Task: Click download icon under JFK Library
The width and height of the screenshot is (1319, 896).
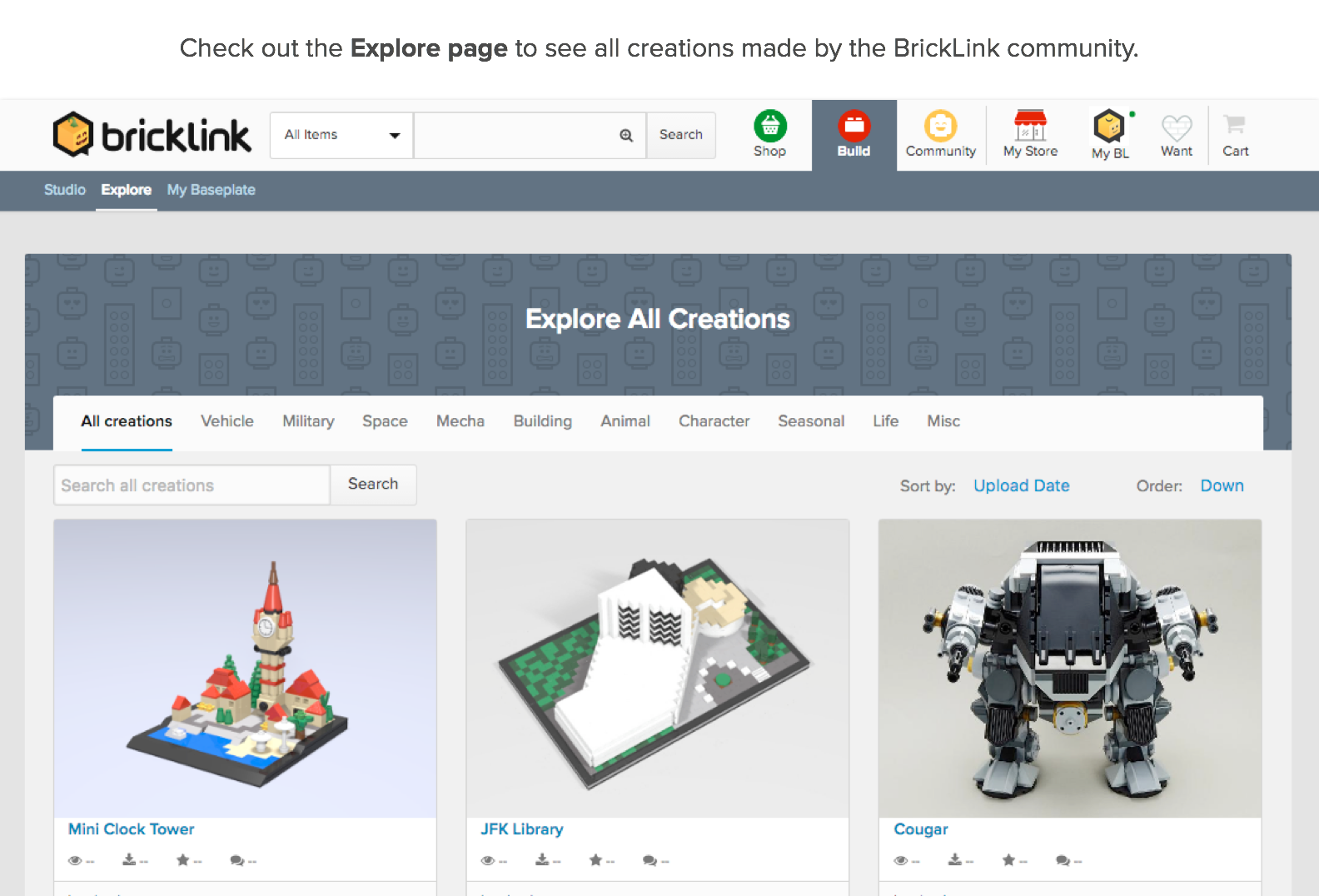Action: coord(542,859)
